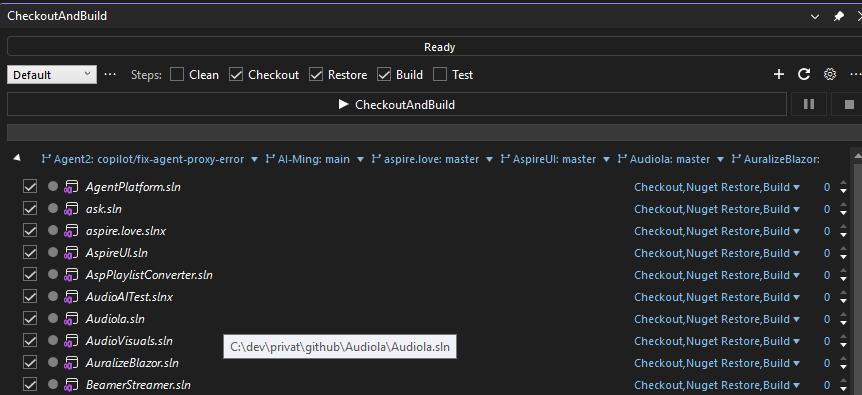Click the solution icon of AspPlaylistConverter.sln
This screenshot has width=862, height=395.
click(x=71, y=275)
